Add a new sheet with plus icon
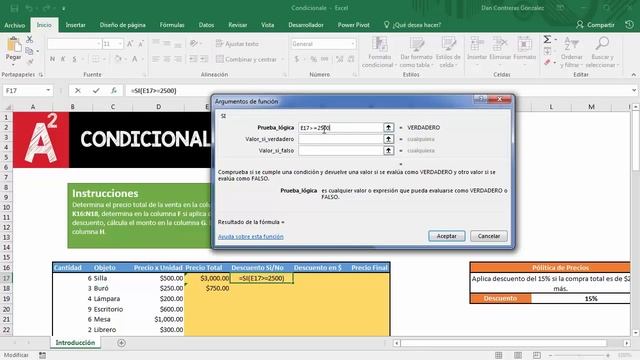 (x=121, y=343)
